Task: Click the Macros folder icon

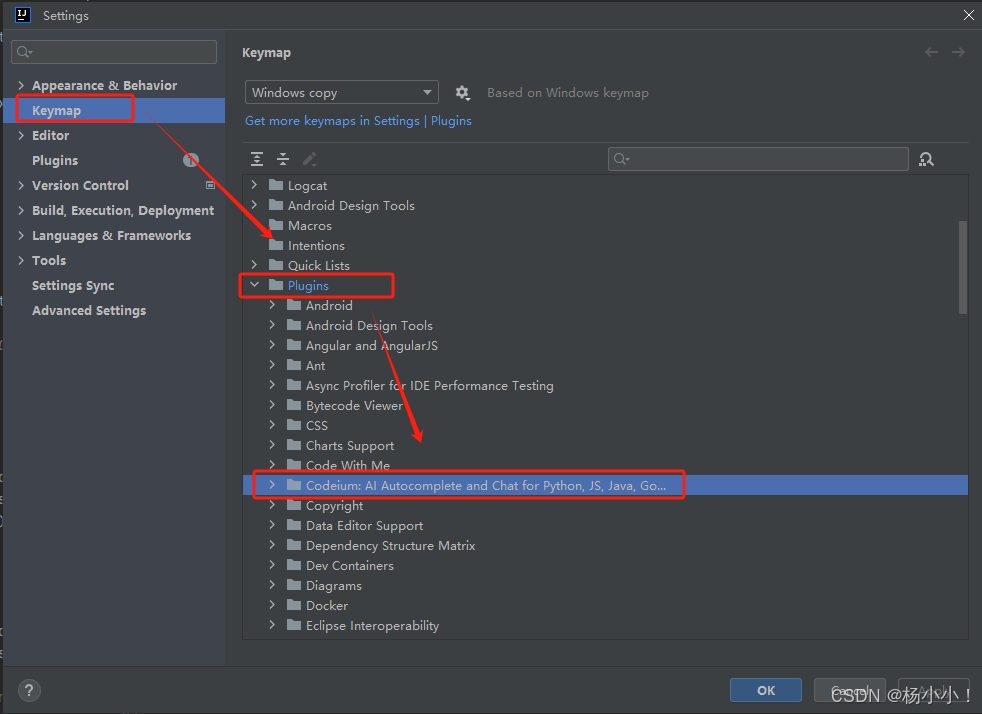Action: click(x=276, y=225)
